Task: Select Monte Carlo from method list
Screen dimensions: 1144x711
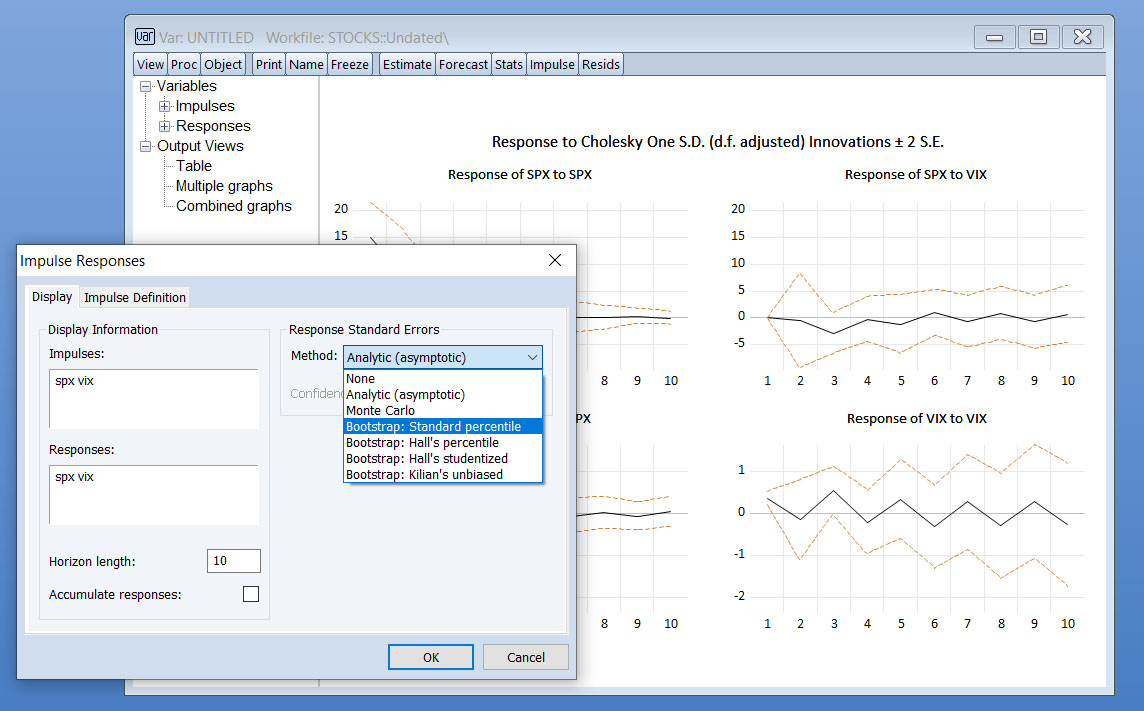Action: click(x=380, y=411)
